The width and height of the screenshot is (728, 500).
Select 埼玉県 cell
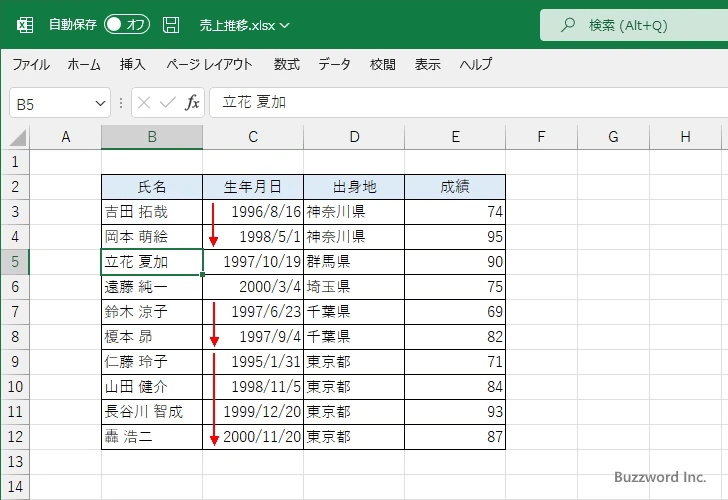click(354, 287)
